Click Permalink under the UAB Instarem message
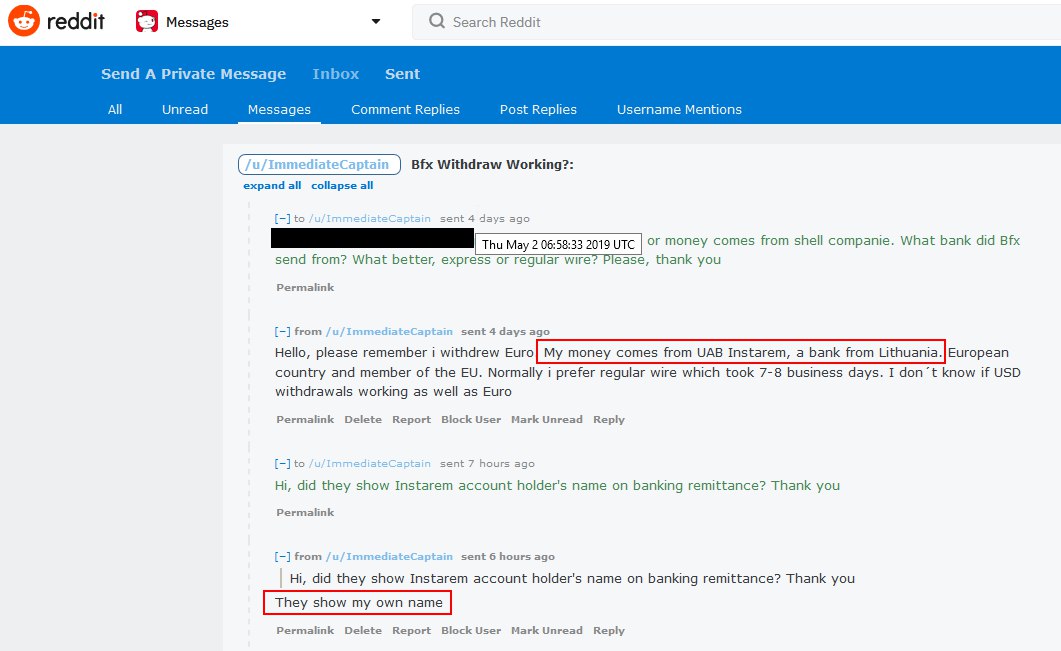This screenshot has height=651, width=1061. 305,420
